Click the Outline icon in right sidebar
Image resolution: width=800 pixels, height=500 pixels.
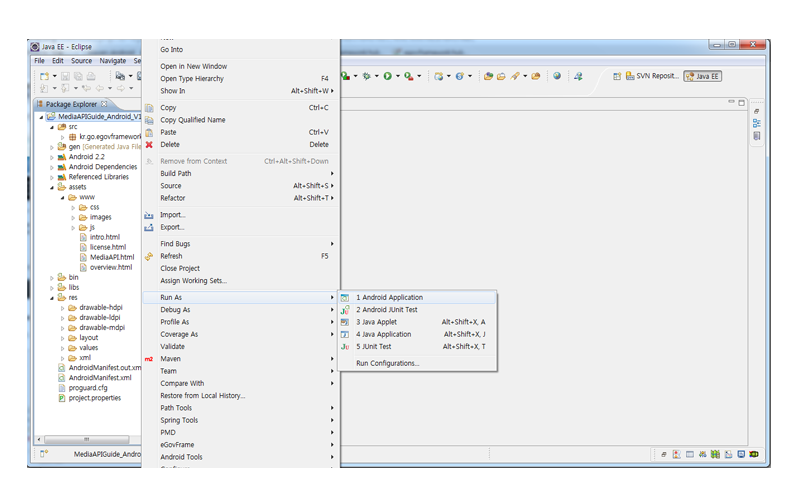757,123
